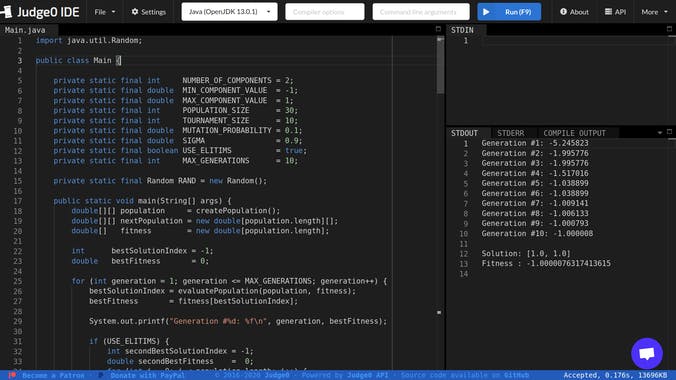Switch to the COMPILE OUTPUT tab

pos(574,133)
